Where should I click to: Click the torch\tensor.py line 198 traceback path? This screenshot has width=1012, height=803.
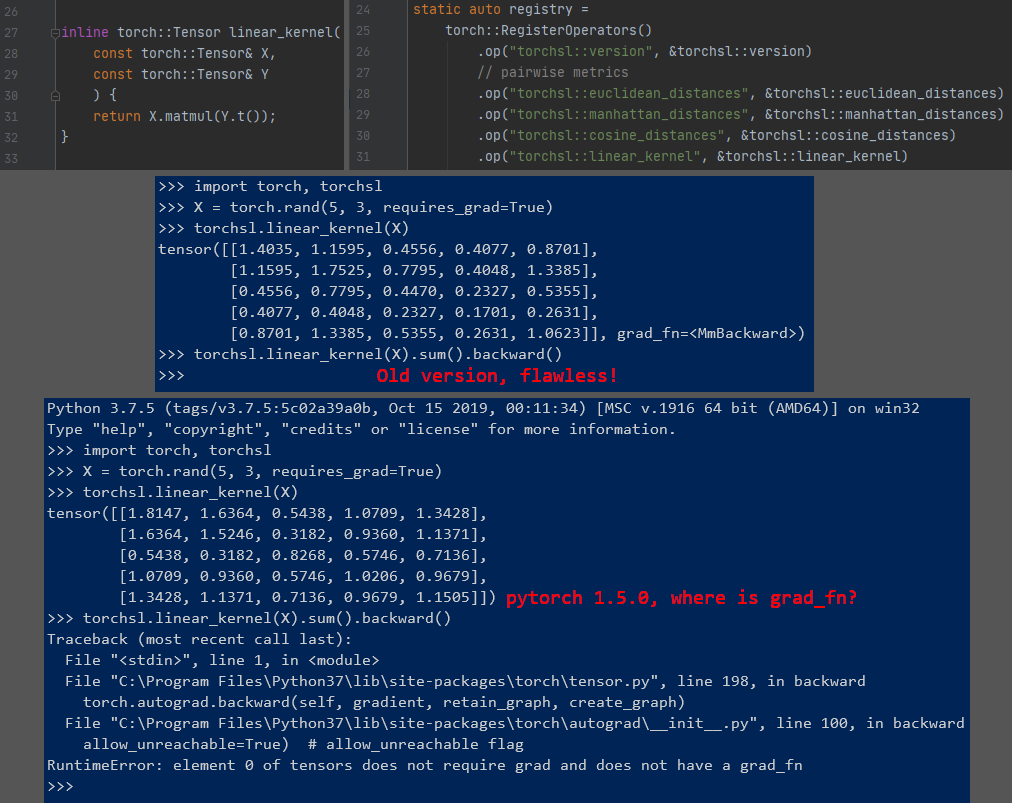(465, 682)
